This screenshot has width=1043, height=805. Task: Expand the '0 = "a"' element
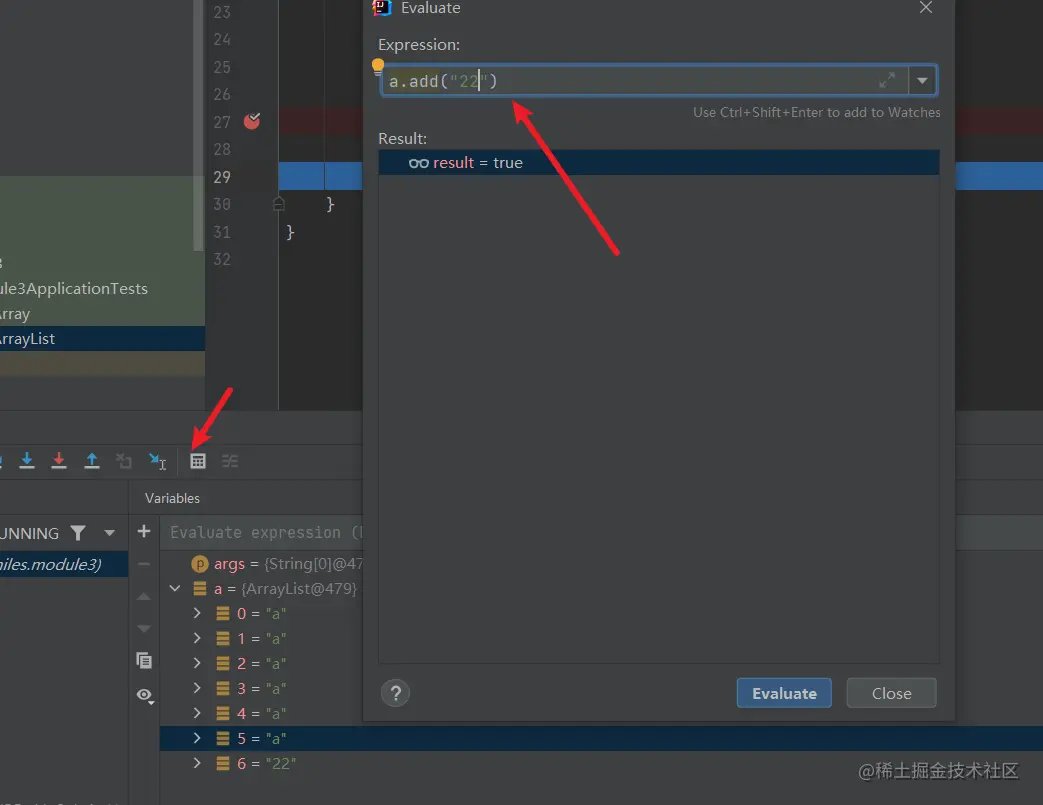[x=197, y=613]
